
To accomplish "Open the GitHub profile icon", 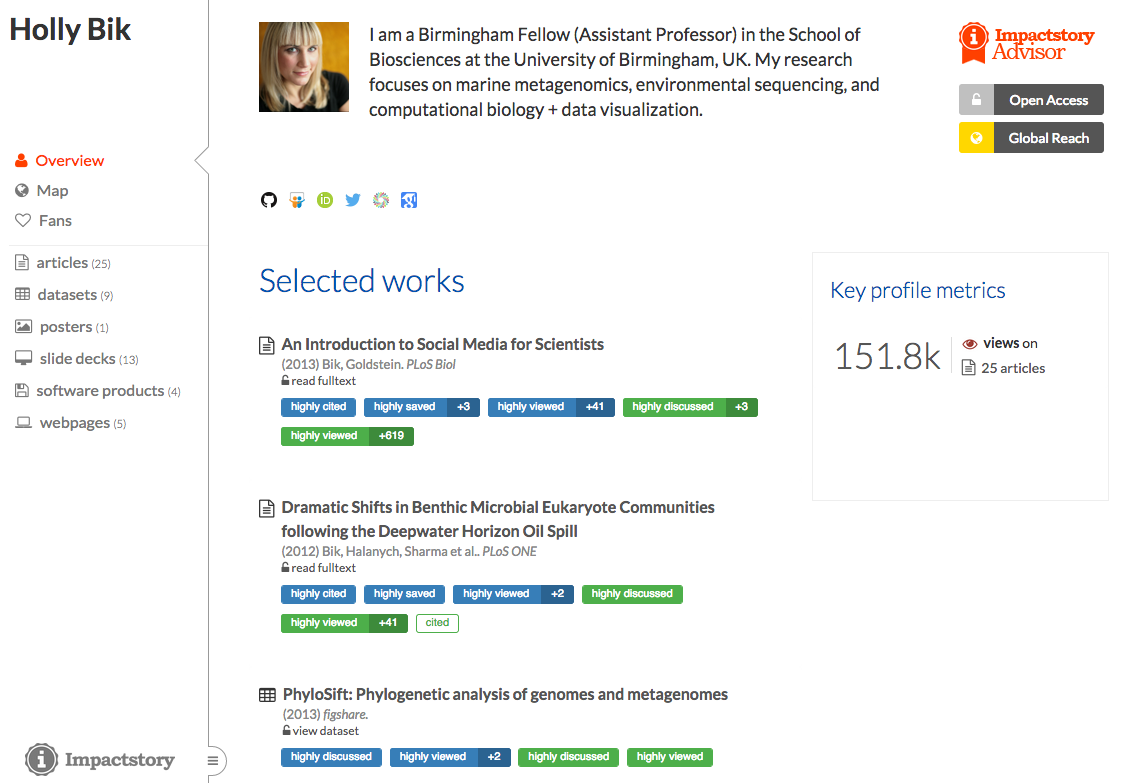I will pos(268,200).
